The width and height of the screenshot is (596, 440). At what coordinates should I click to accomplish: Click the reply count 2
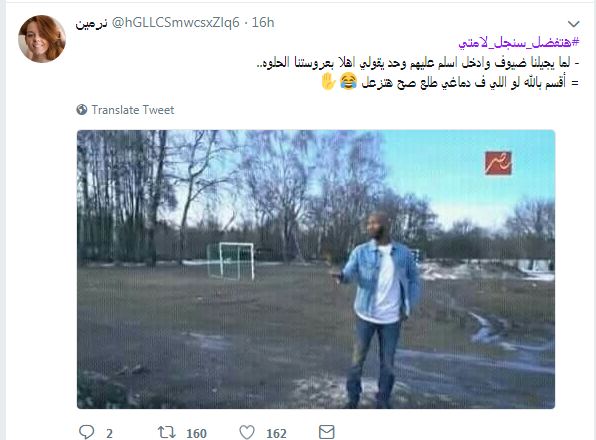coord(109,434)
